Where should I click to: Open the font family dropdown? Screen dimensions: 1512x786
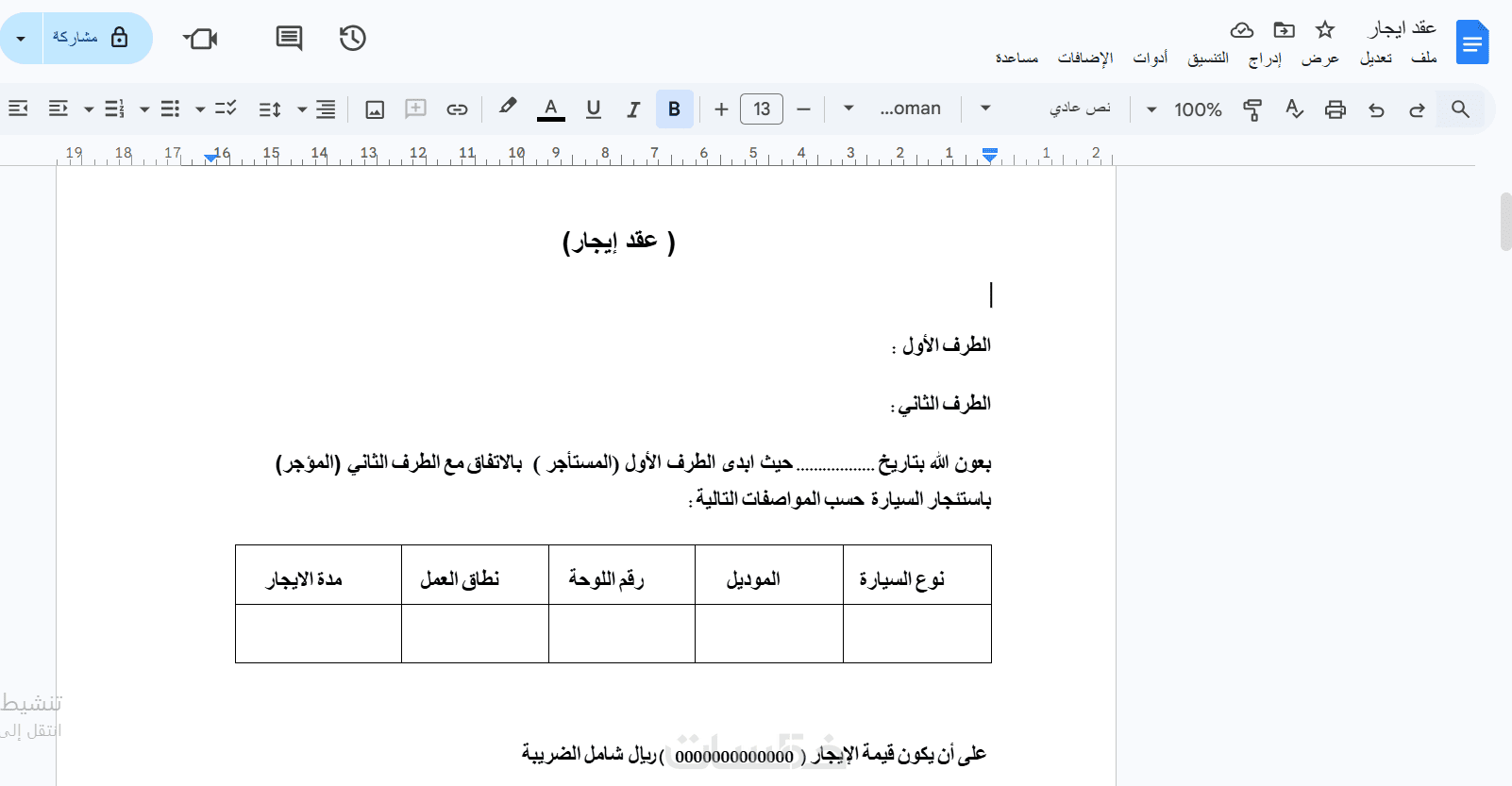pyautogui.click(x=893, y=109)
